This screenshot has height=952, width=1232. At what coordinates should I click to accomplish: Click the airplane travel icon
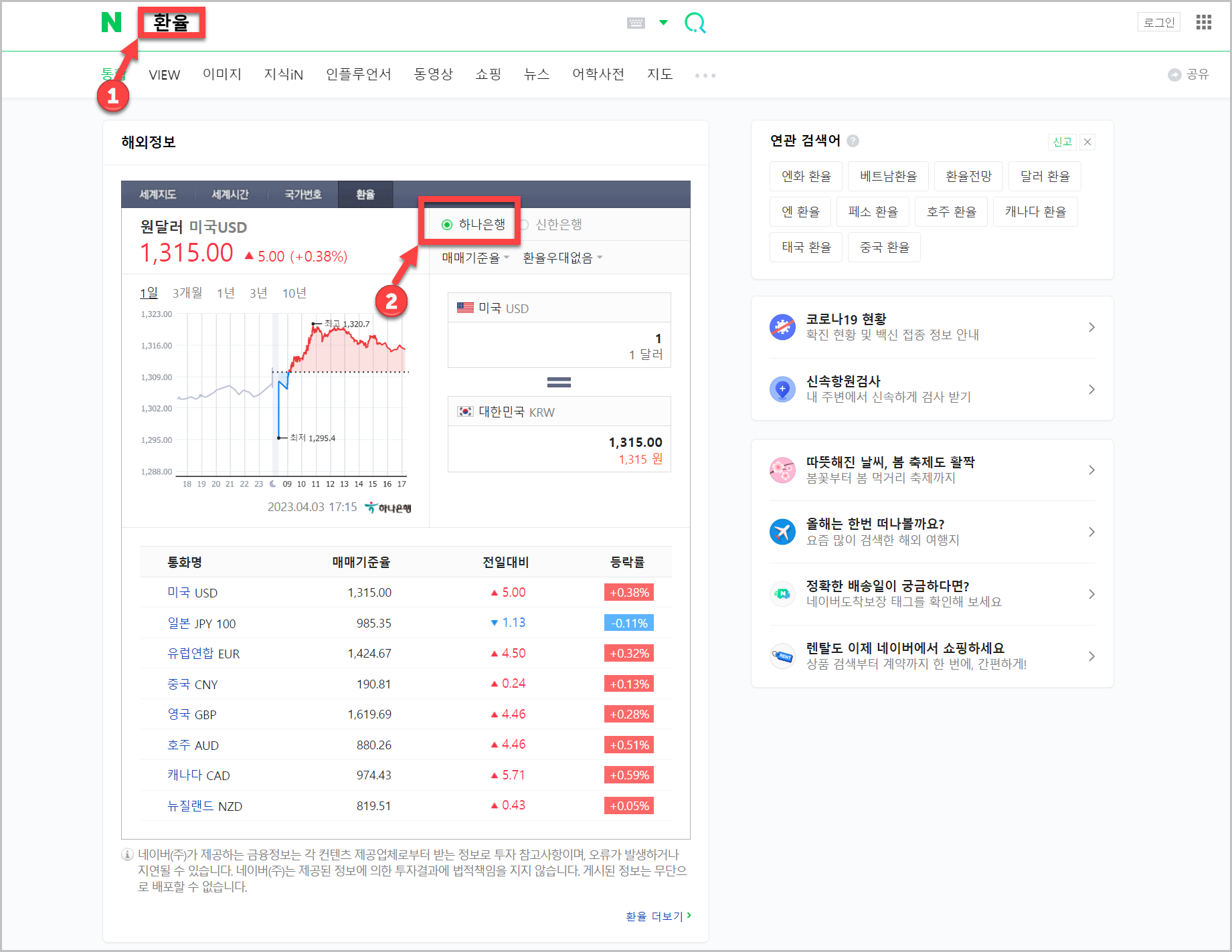[x=782, y=532]
